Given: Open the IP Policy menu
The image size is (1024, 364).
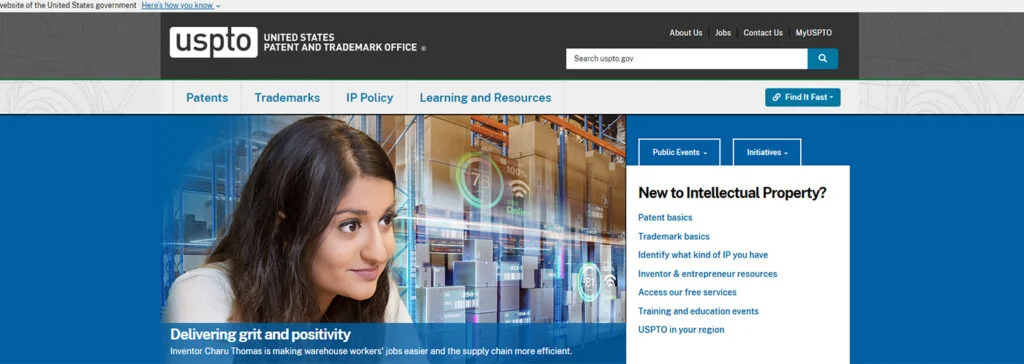Looking at the screenshot, I should [x=370, y=97].
